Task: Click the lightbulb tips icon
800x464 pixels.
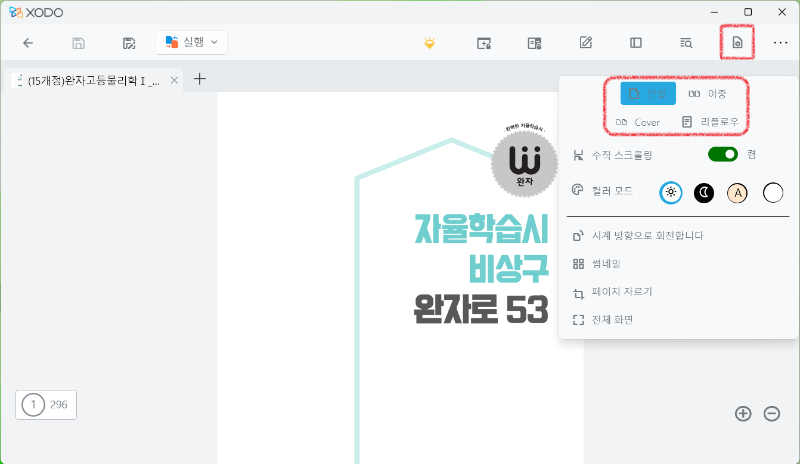Action: click(430, 43)
